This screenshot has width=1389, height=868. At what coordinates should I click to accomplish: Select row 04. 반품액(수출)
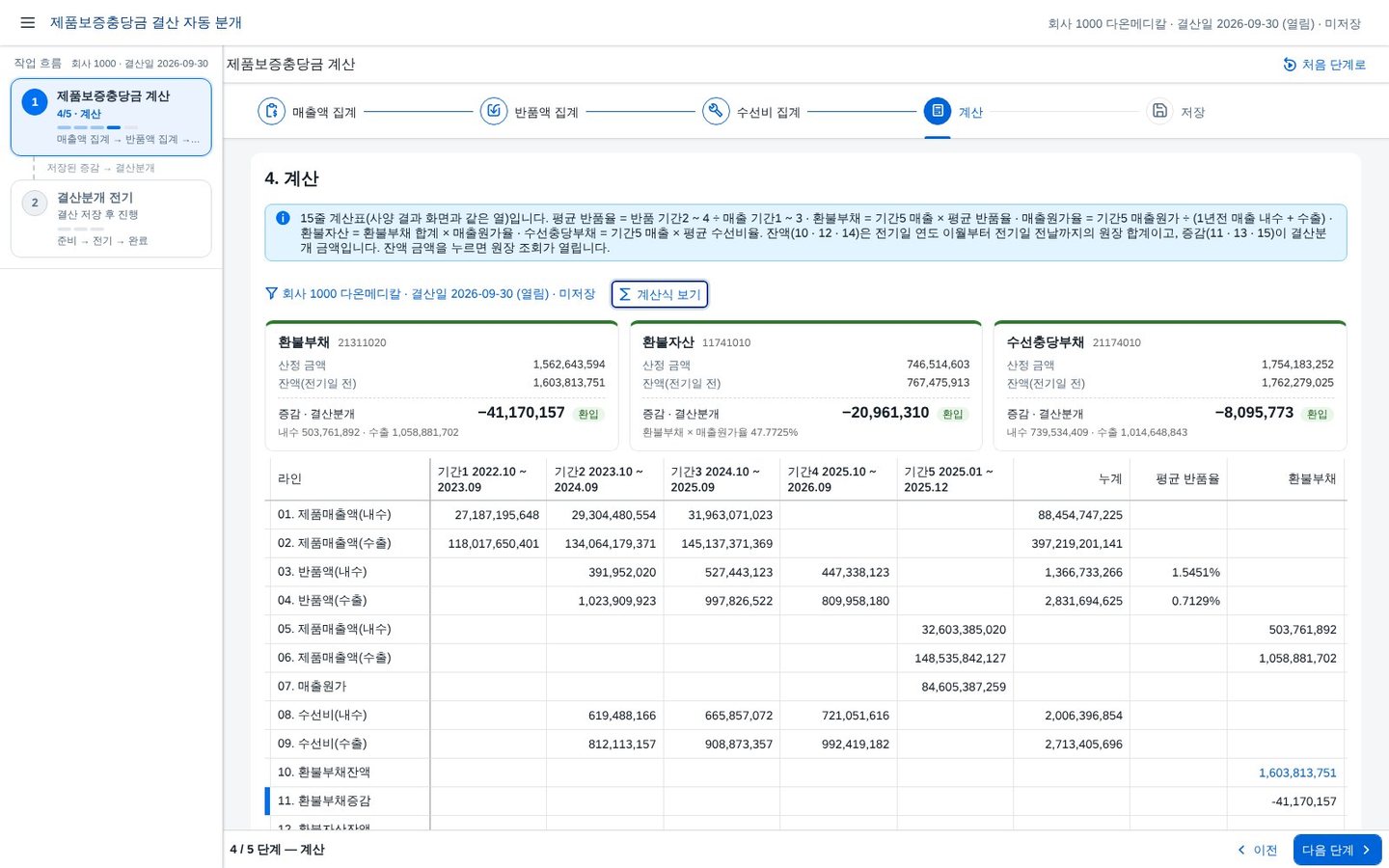click(805, 601)
